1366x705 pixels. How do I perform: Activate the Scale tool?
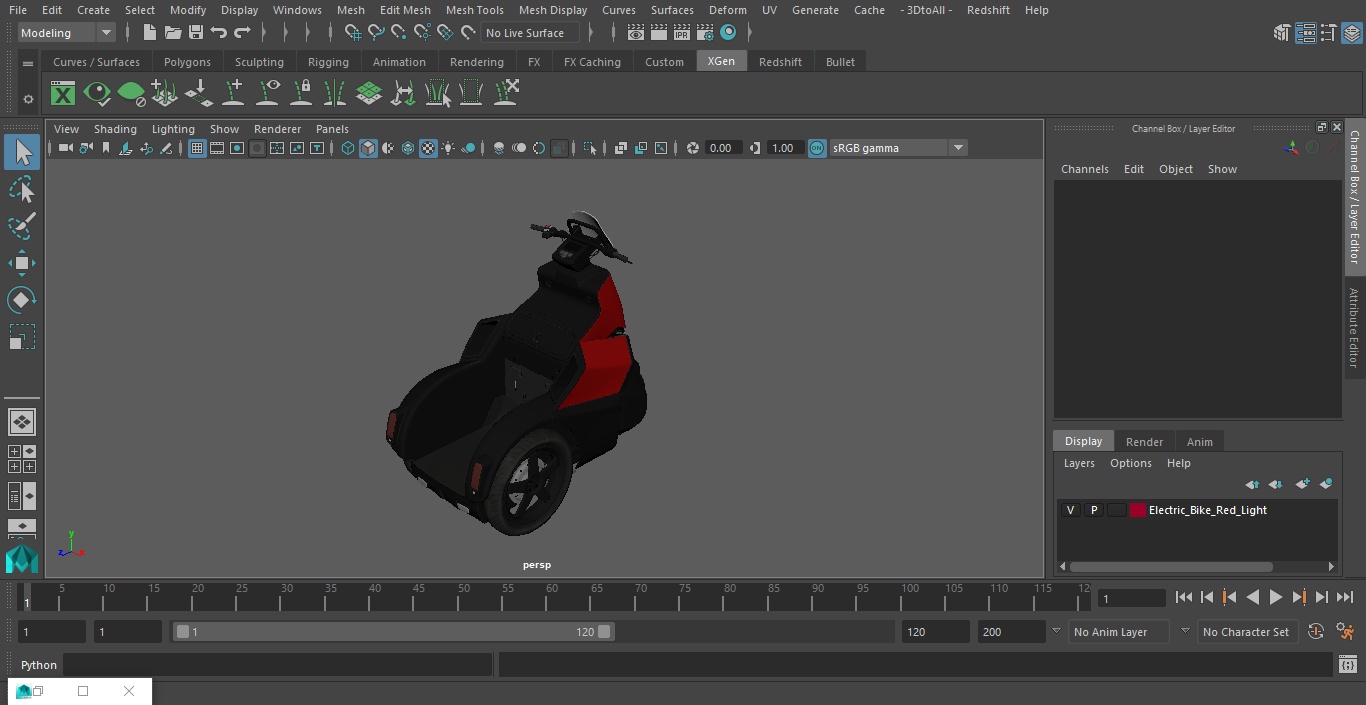click(22, 337)
